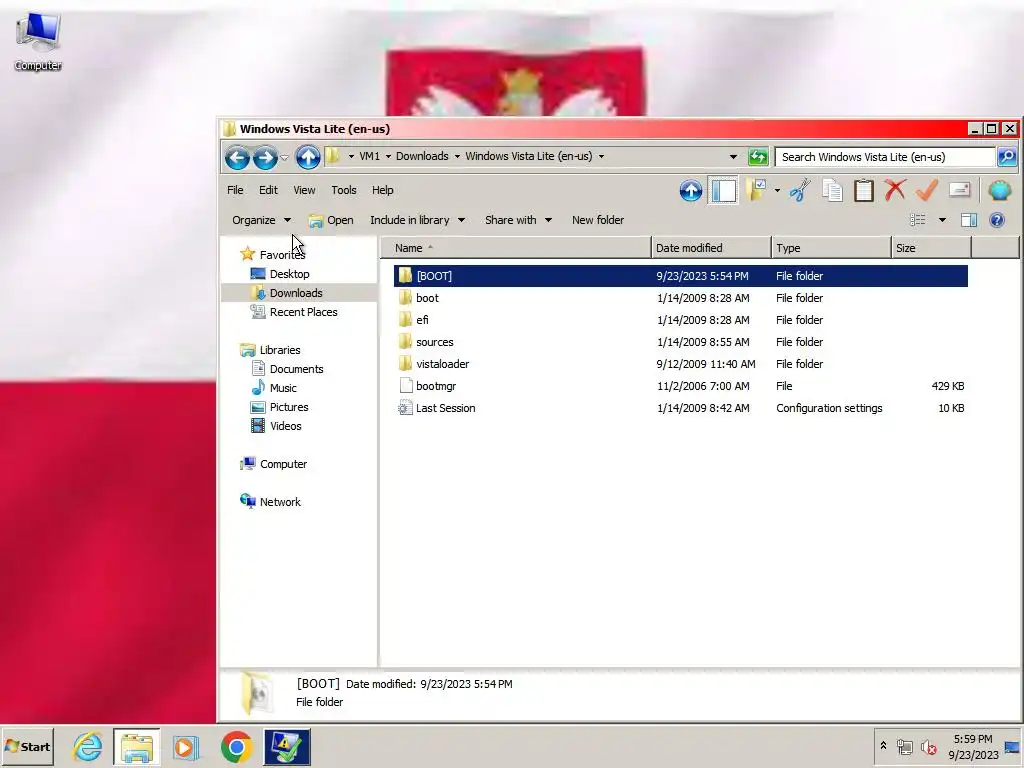
Task: Click the Paste clipboard icon
Action: [863, 191]
